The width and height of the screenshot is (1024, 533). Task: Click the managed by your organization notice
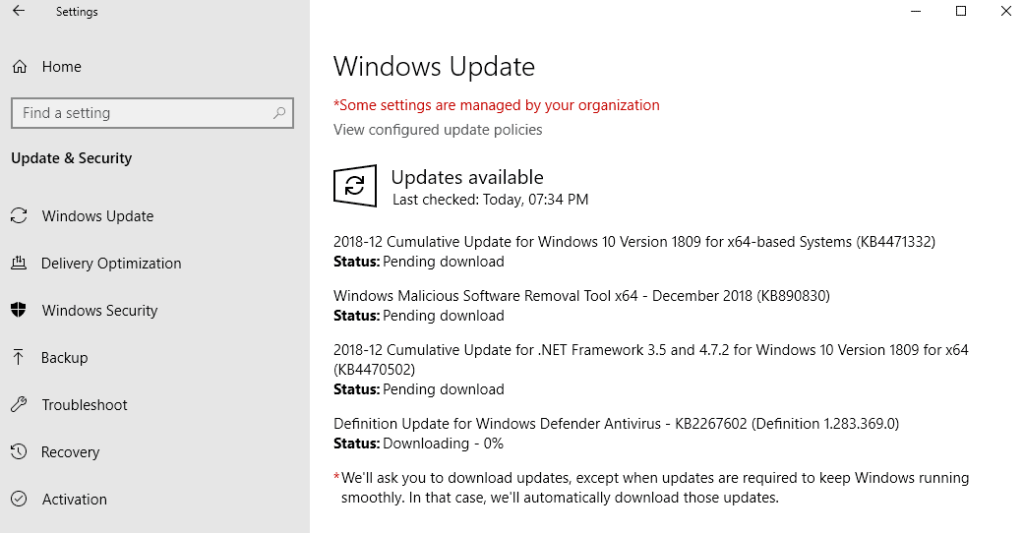pos(496,105)
